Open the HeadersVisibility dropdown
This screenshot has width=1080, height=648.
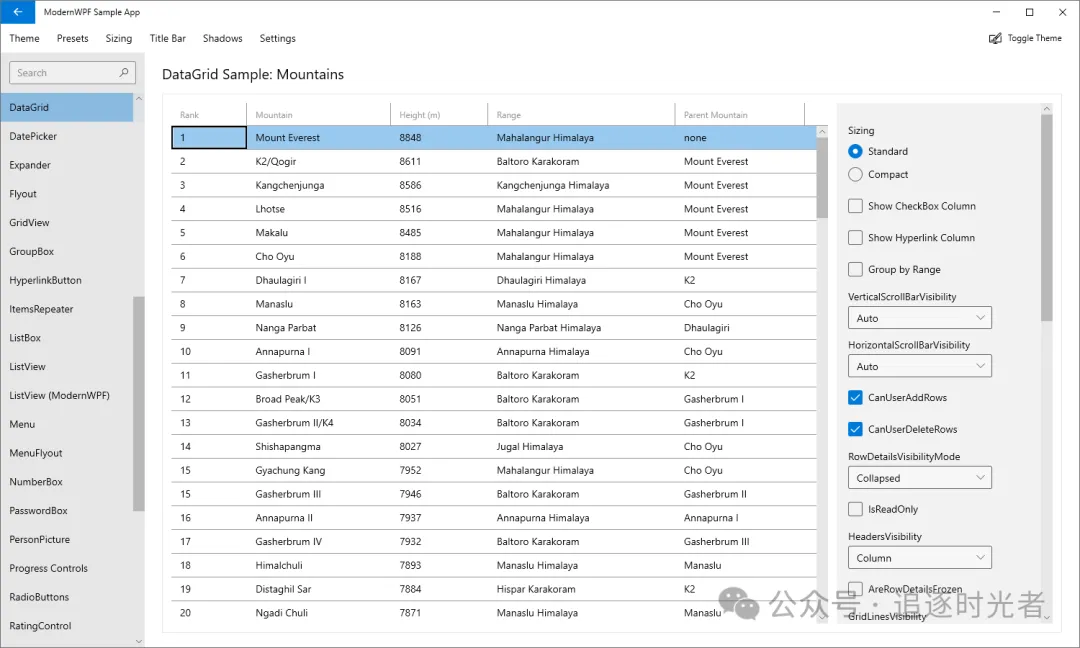tap(919, 557)
